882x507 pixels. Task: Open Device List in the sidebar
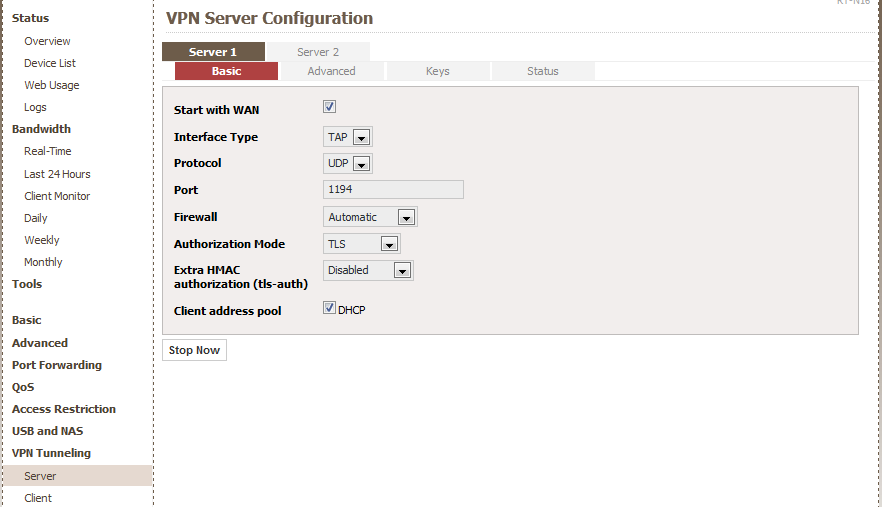(x=50, y=63)
